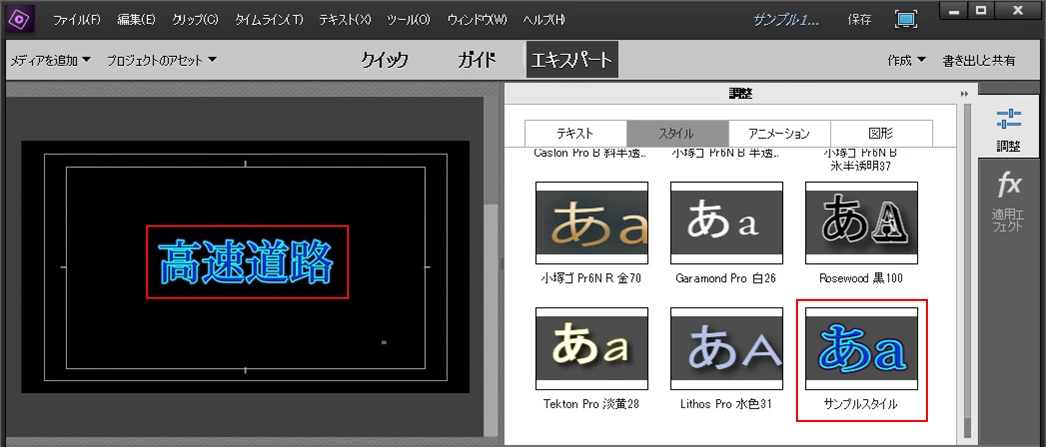This screenshot has height=447, width=1046.
Task: Switch to クイック view mode
Action: point(385,60)
